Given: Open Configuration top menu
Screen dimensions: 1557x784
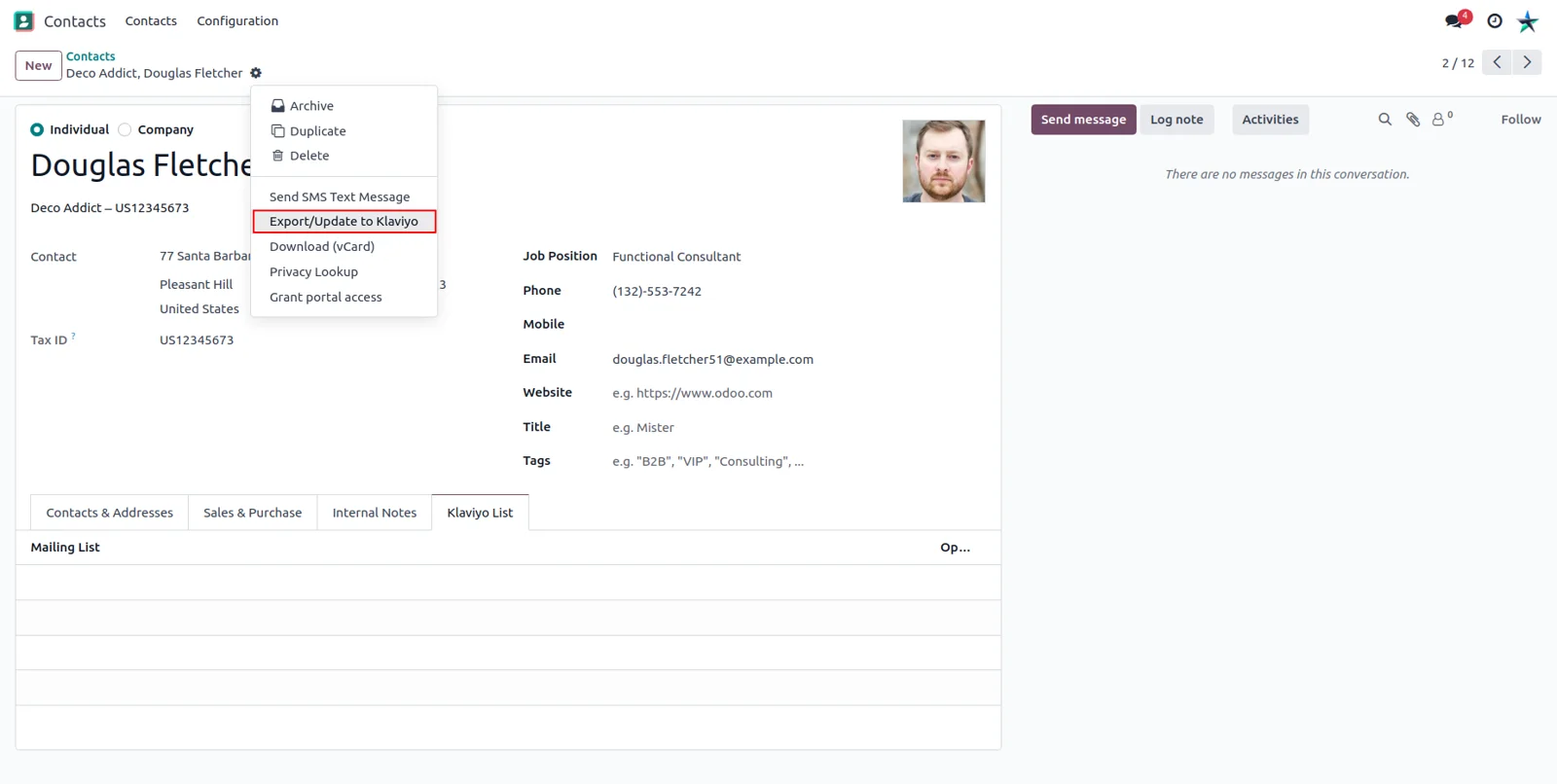Looking at the screenshot, I should pos(237,20).
